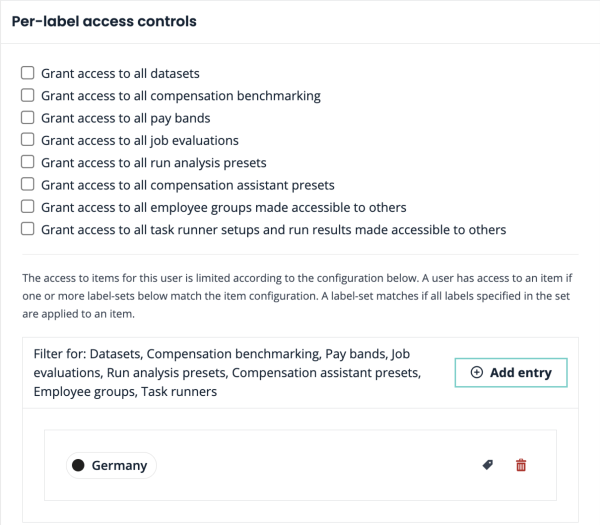Click the Per-label access controls heading

coord(104,21)
